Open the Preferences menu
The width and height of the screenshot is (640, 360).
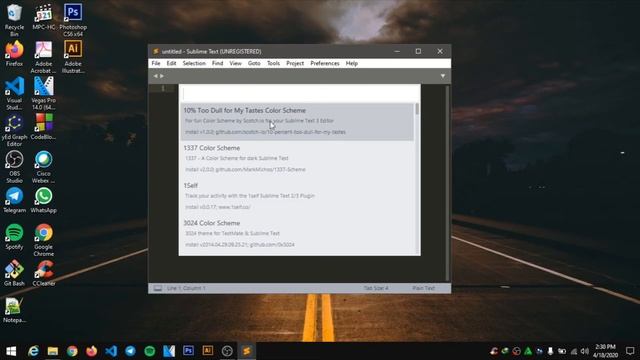click(324, 63)
